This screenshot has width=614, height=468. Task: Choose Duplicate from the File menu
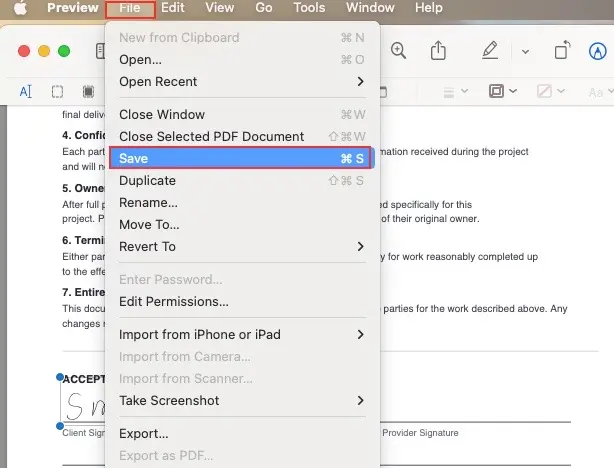(242, 181)
